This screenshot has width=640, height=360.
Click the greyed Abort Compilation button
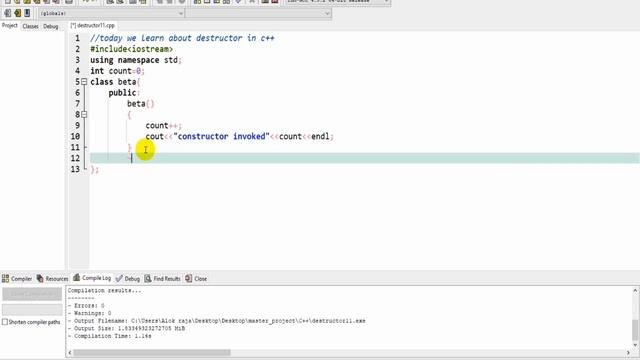tap(32, 294)
